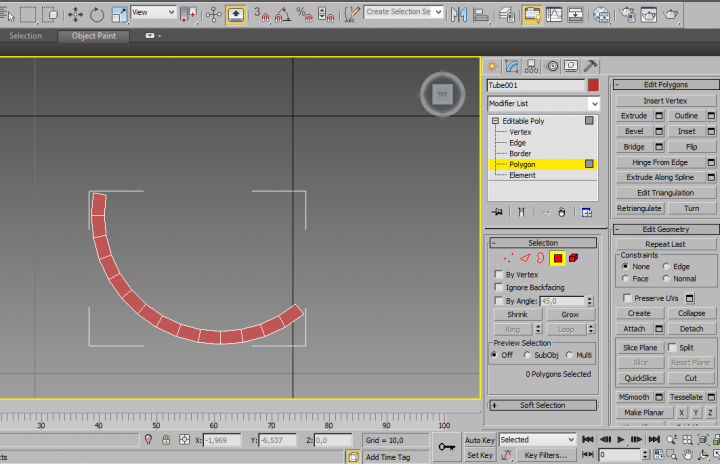The image size is (720, 464).
Task: Open the Create Selection Set dropdown
Action: point(404,12)
